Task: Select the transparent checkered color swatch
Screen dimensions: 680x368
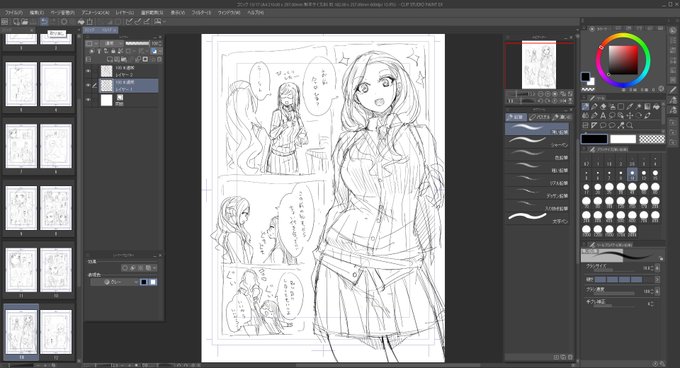Action: pos(651,139)
